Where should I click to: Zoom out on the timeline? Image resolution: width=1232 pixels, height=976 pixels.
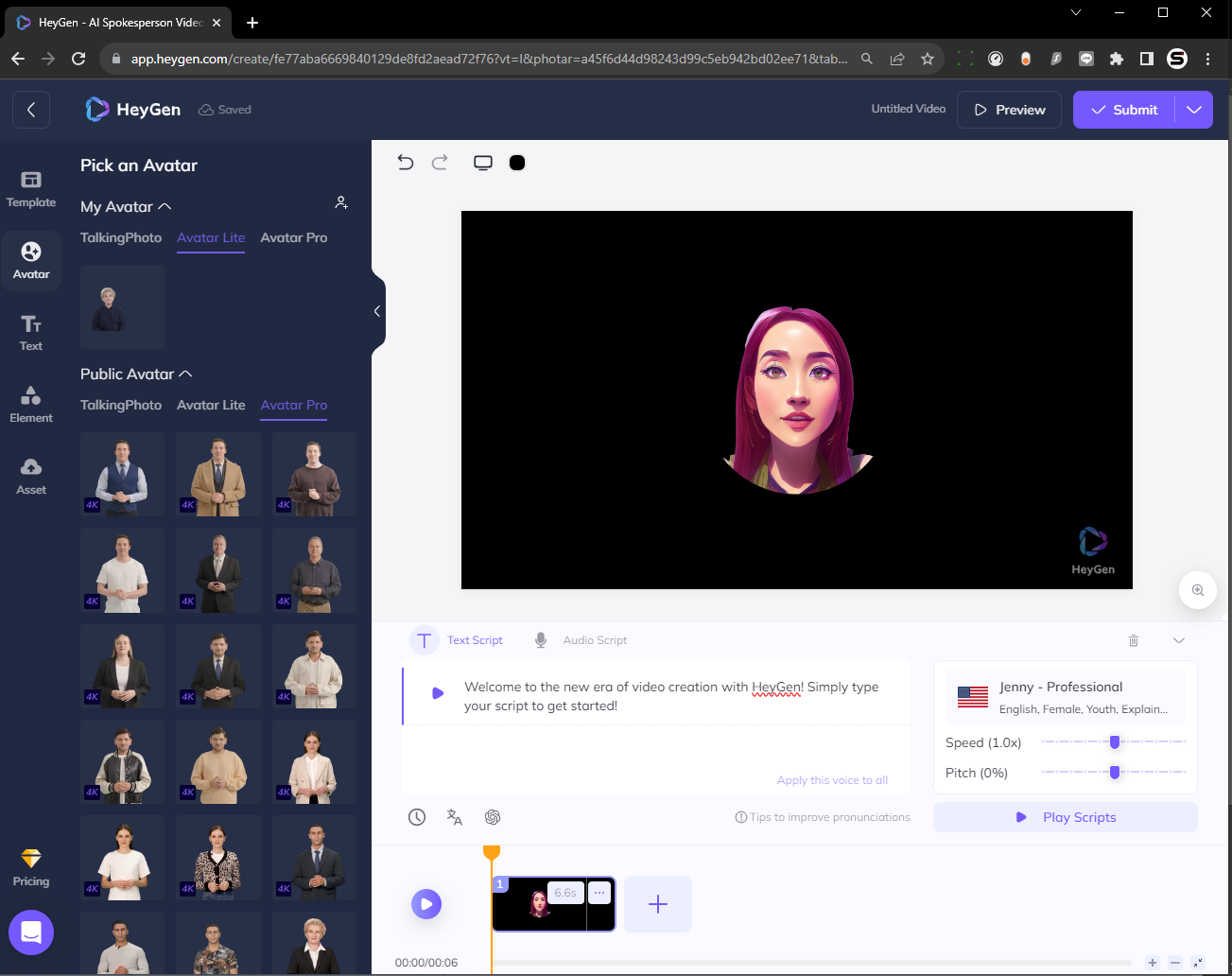point(1175,963)
